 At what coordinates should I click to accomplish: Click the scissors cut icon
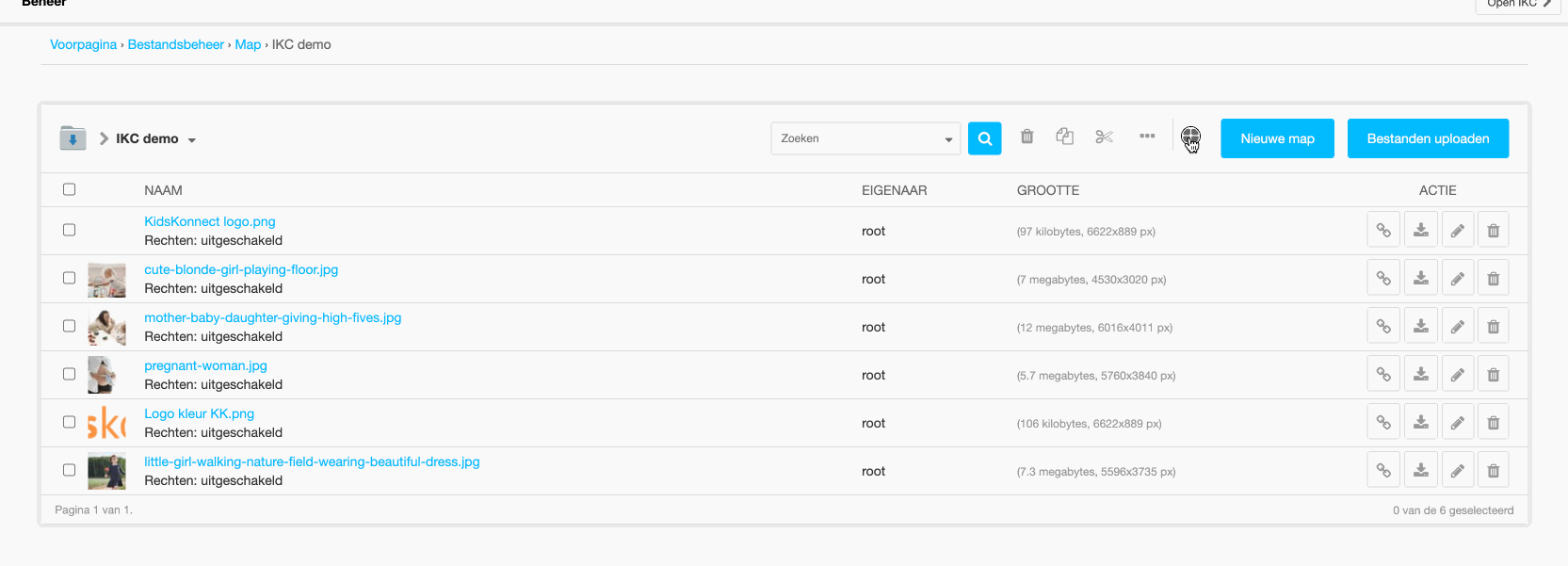point(1104,137)
